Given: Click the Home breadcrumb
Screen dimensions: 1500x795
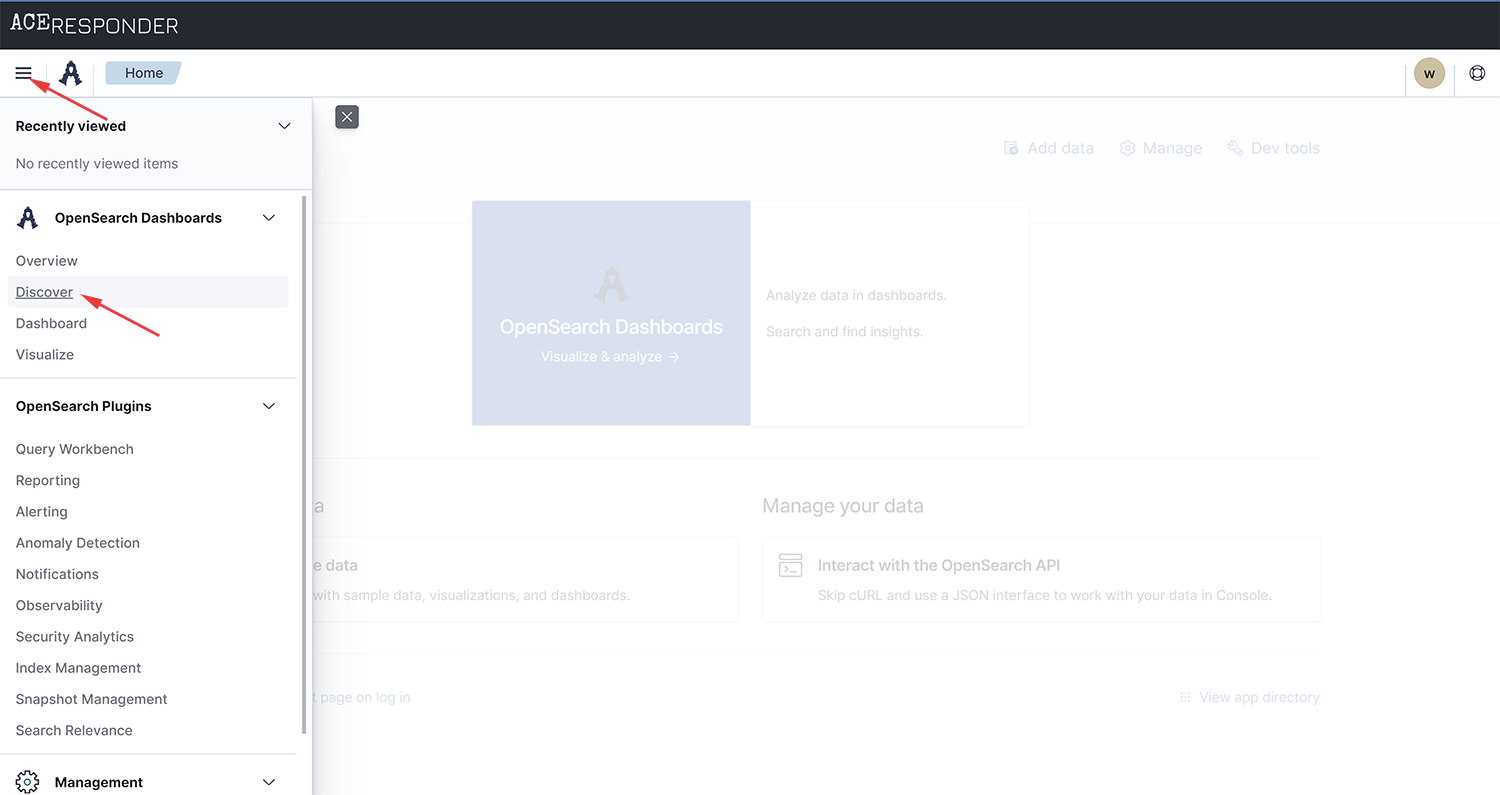Looking at the screenshot, I should [x=143, y=73].
